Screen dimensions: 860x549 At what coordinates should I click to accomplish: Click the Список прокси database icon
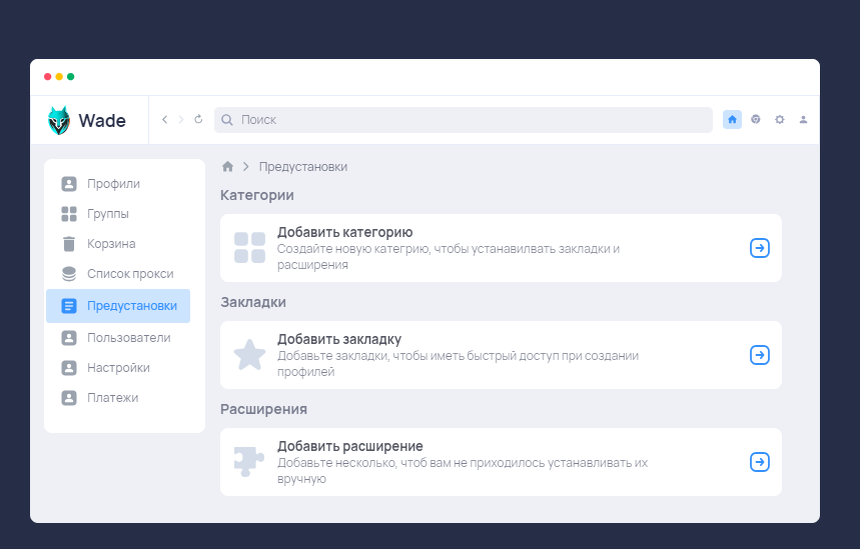tap(69, 274)
